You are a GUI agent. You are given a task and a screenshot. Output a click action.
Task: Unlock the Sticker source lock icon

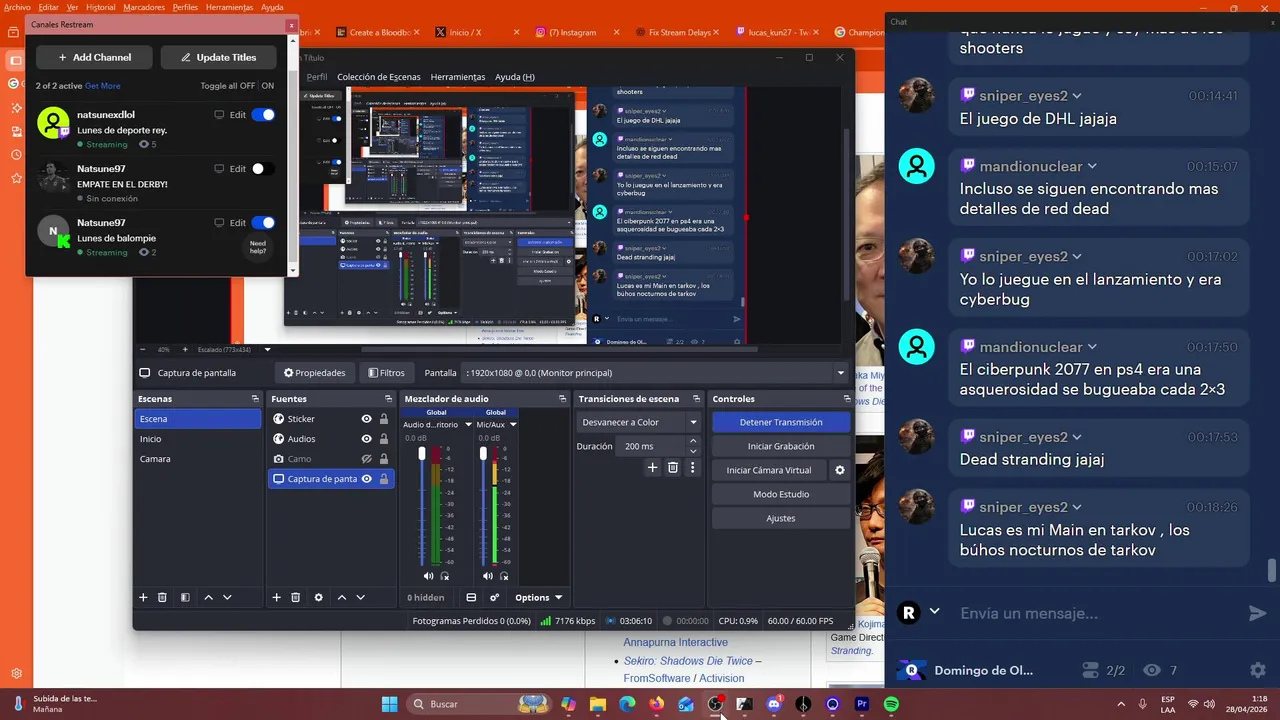[x=384, y=419]
